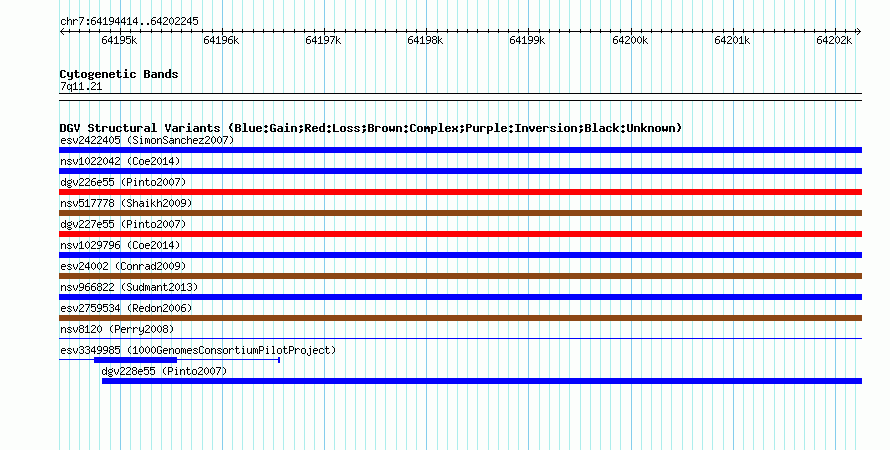Click esv24002 (Conrad2009) label

point(123,266)
